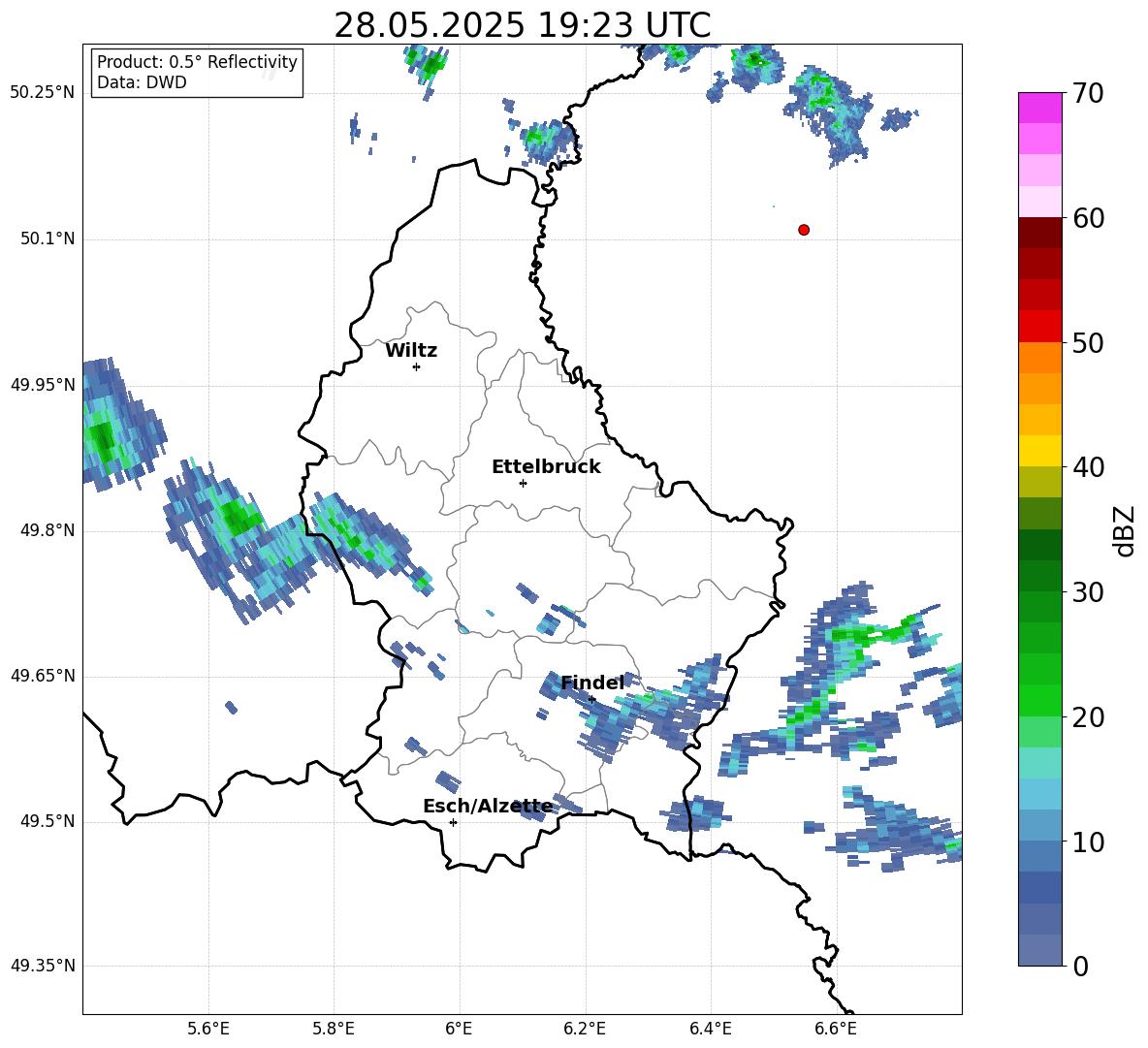Click the Wiltz station cross marker
This screenshot has height=1048, width=1148.
coord(417,366)
